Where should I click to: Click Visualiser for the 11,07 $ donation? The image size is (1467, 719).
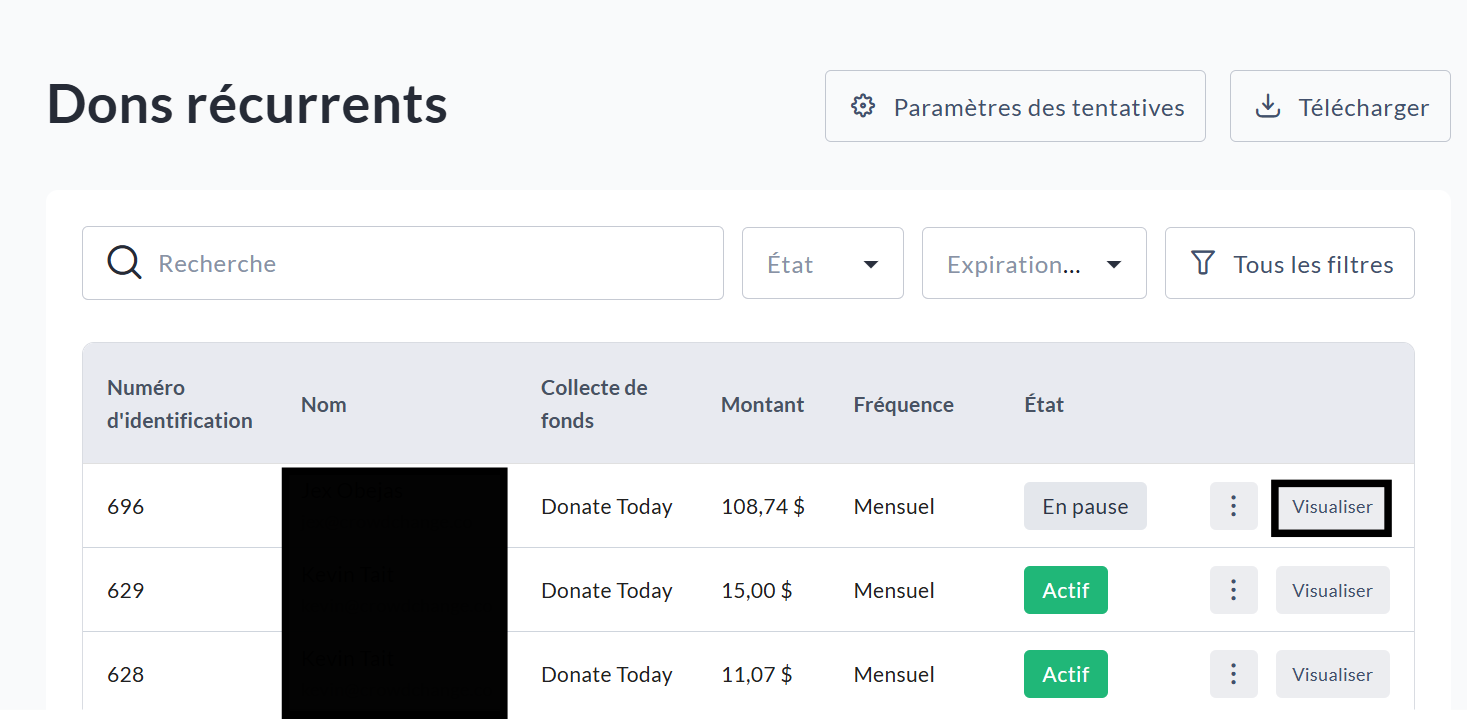pos(1331,674)
